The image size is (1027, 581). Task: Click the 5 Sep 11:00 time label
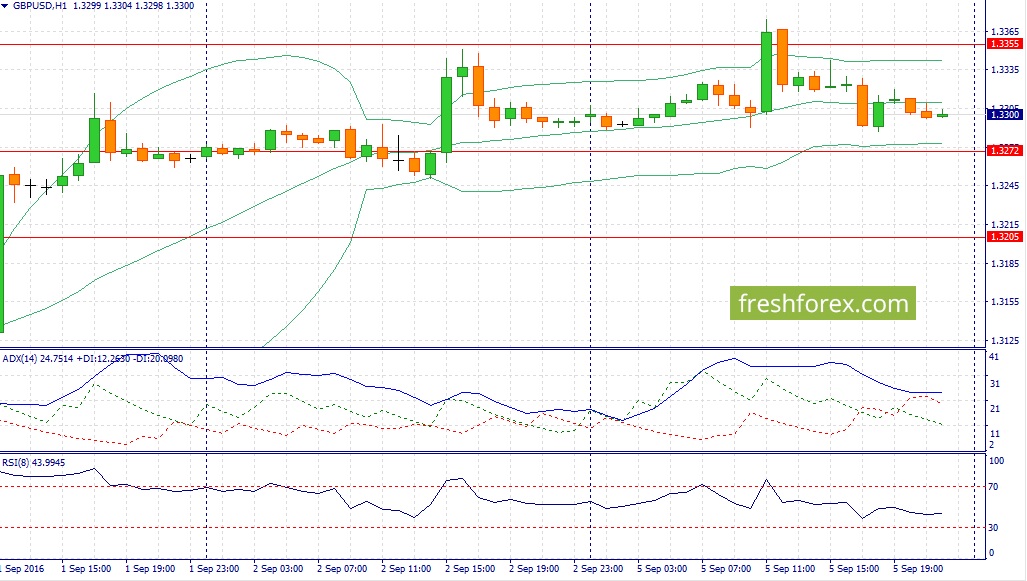click(x=790, y=569)
